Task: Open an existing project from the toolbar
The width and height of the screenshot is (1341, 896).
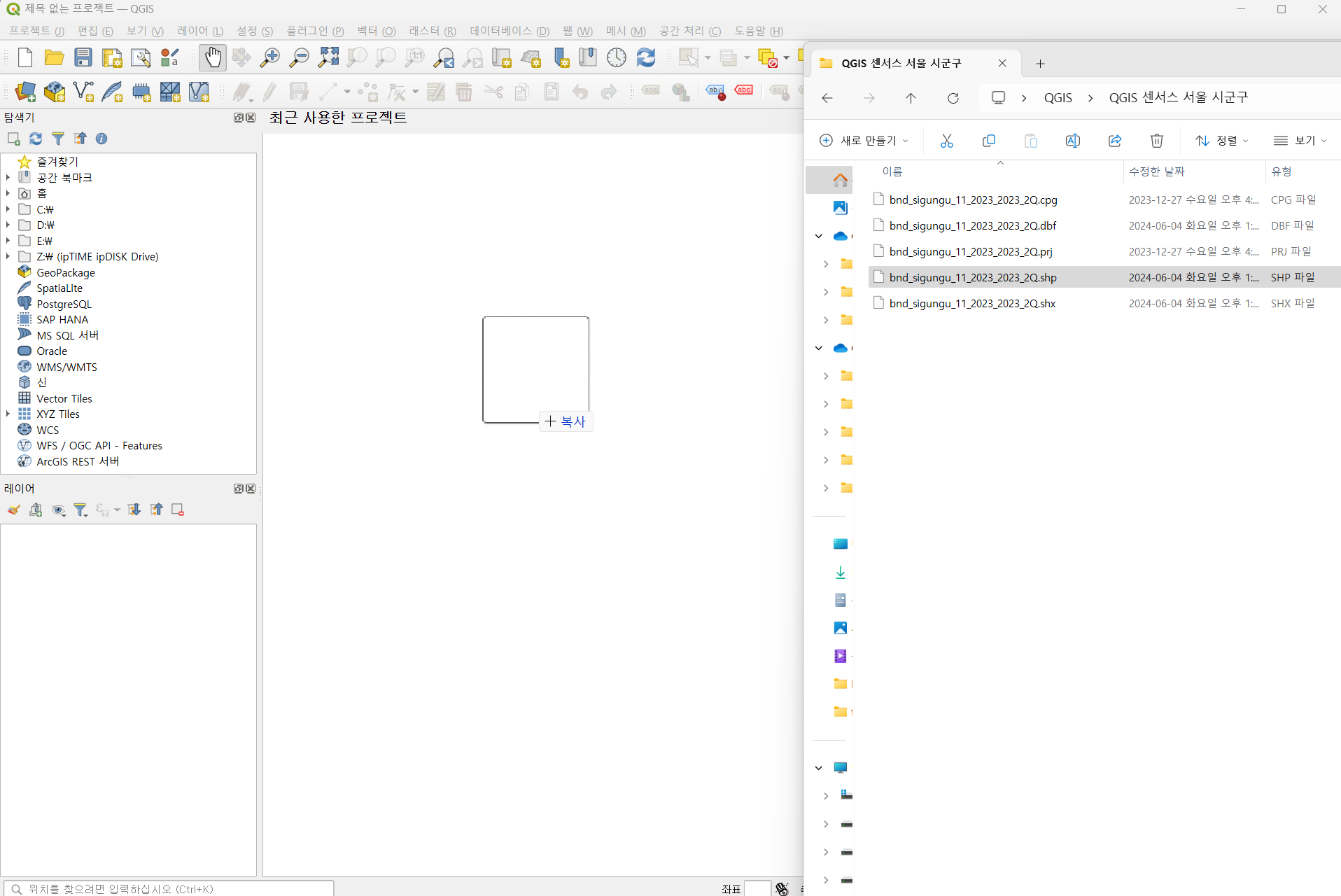Action: 54,57
